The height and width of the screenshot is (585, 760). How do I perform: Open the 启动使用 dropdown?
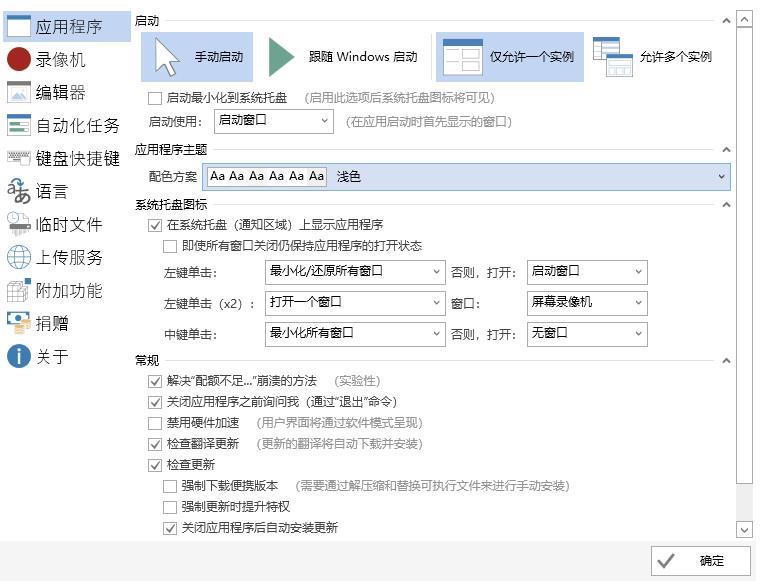[x=273, y=122]
